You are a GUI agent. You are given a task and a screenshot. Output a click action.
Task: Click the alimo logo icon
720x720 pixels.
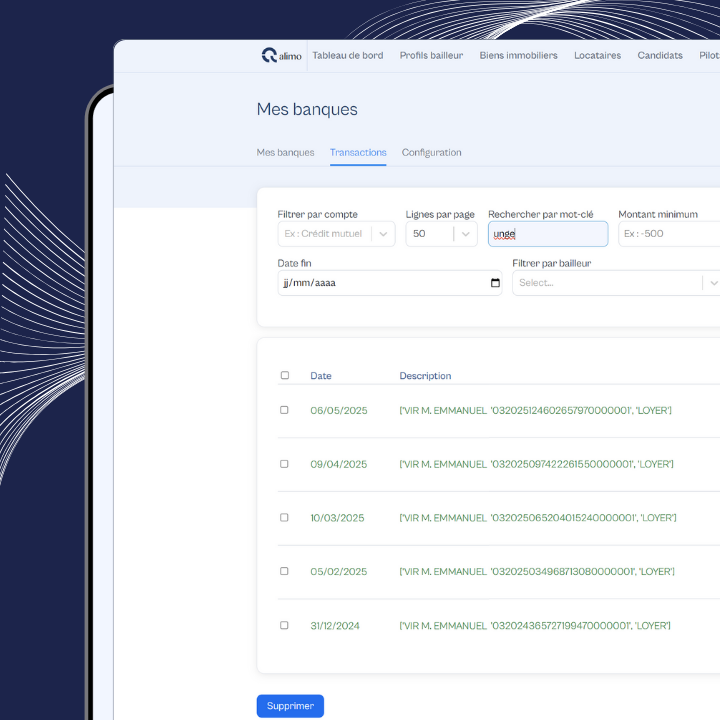tap(269, 56)
